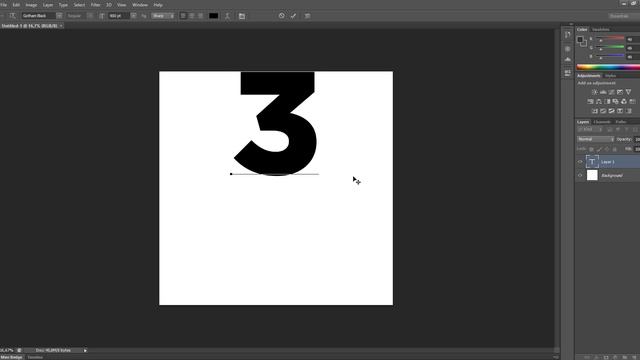Add a Posterize adjustment
Image resolution: width=640 pixels, height=360 pixels.
click(x=603, y=111)
